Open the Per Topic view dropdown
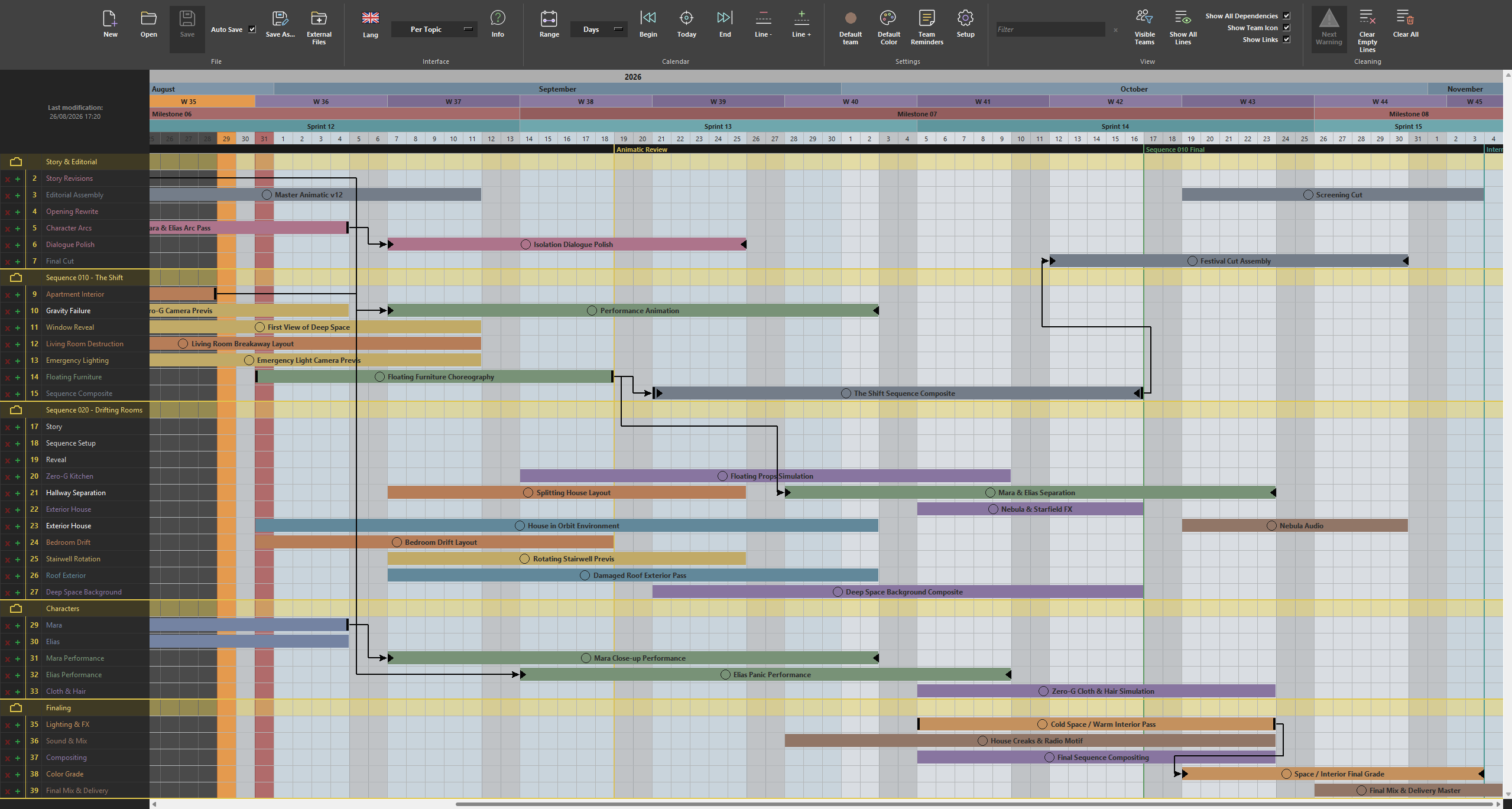The image size is (1512, 809). tap(434, 29)
